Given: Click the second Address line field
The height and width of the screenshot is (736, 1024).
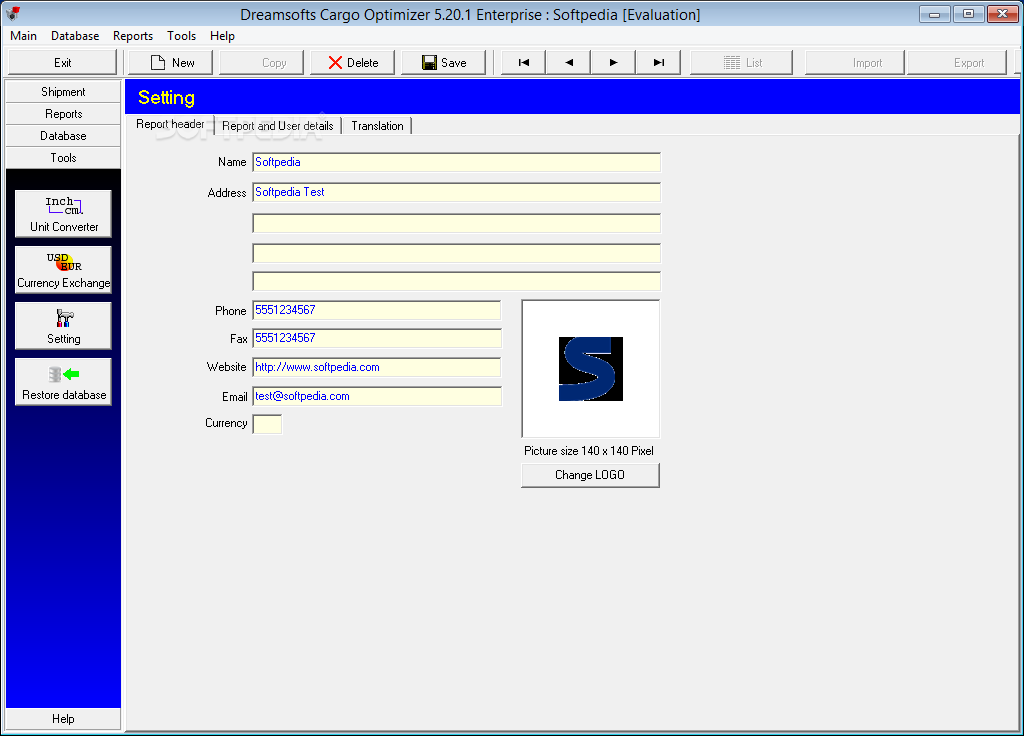Looking at the screenshot, I should 456,223.
